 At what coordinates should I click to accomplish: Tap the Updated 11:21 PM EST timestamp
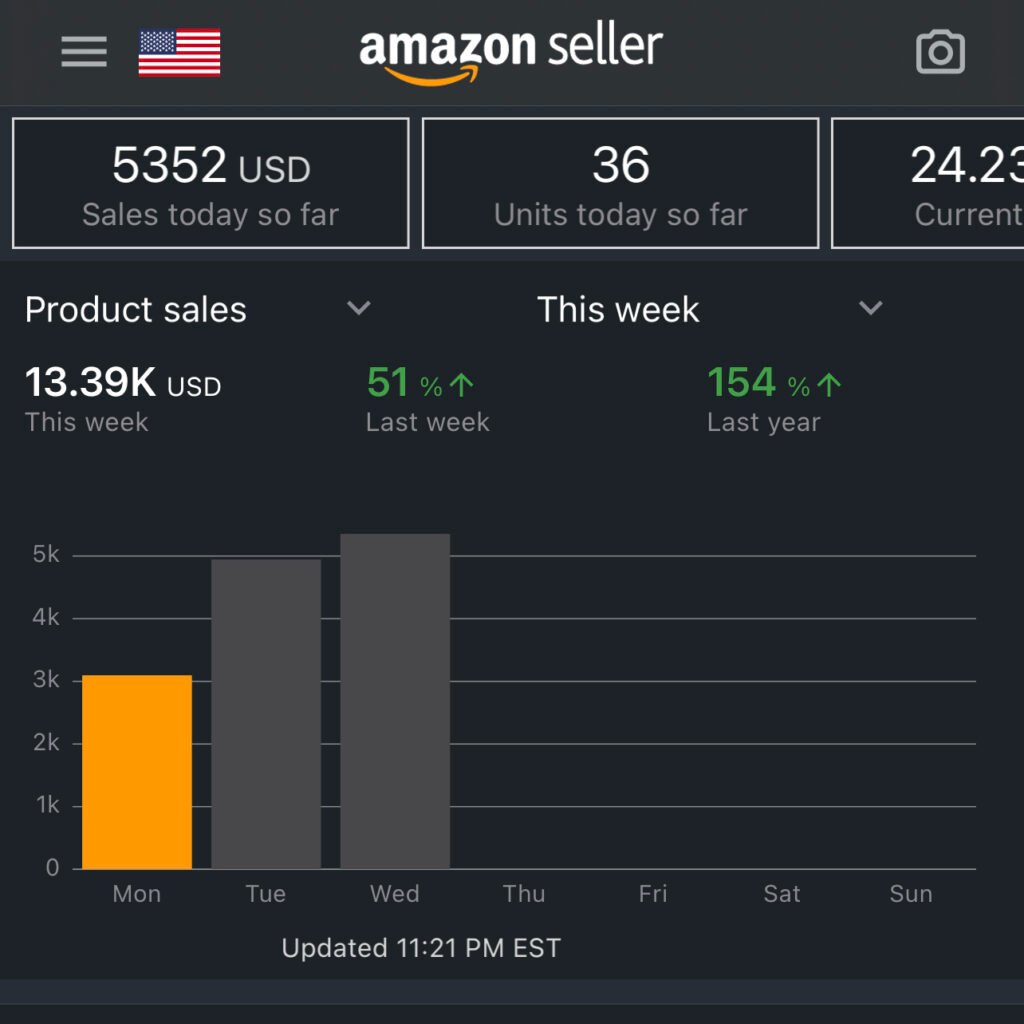(421, 948)
